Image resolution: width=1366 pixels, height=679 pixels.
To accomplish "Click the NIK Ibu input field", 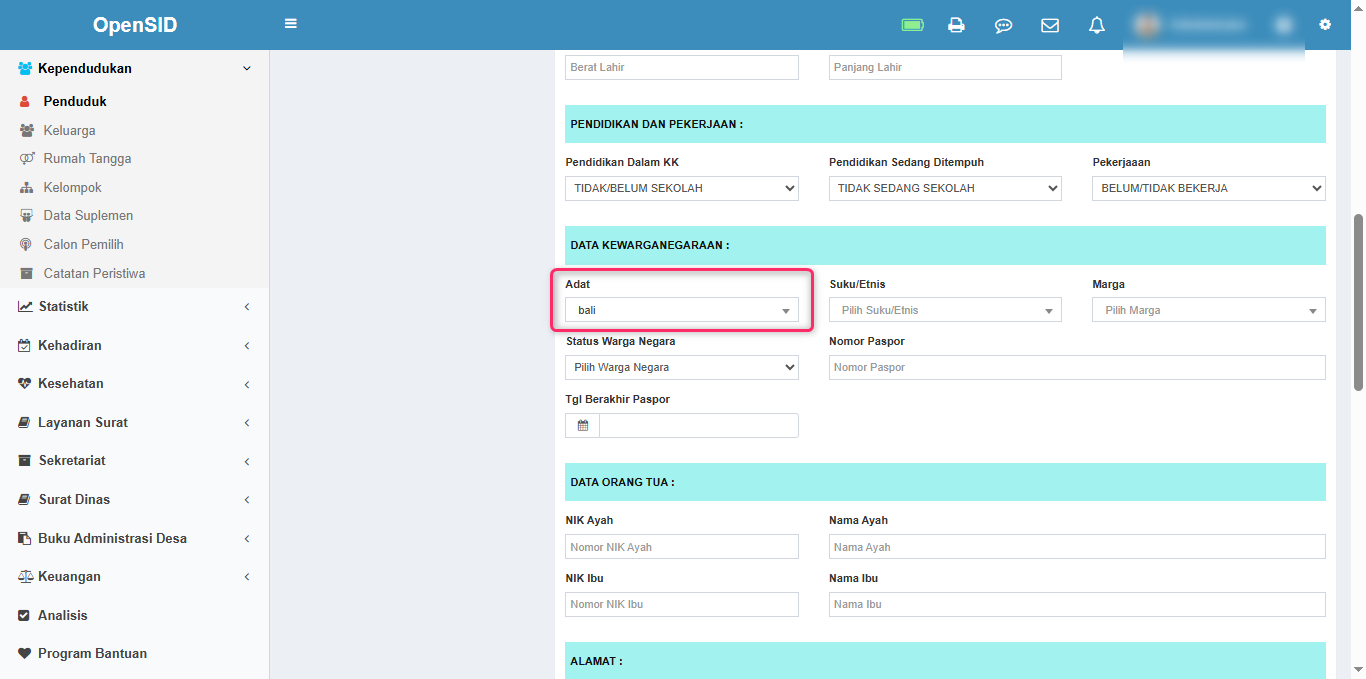I will [682, 605].
